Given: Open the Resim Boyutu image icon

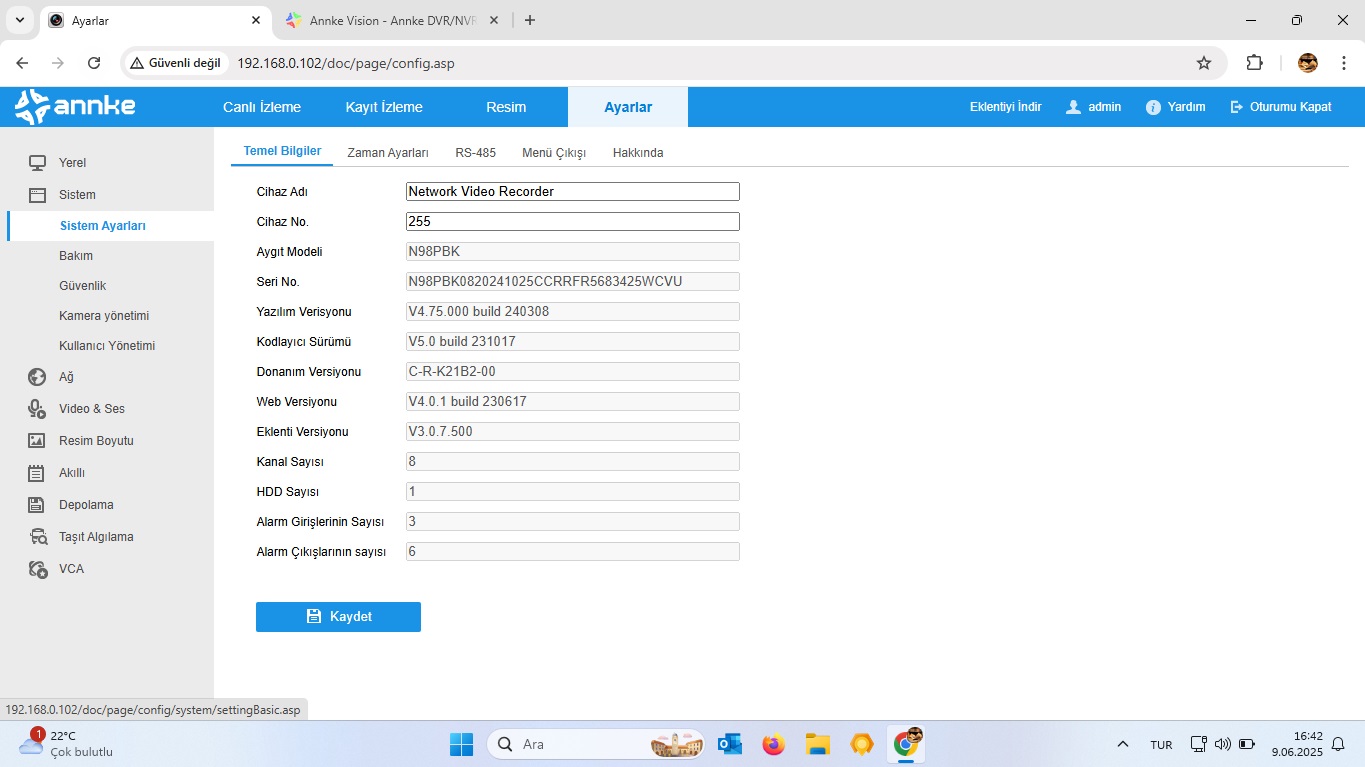Looking at the screenshot, I should tap(37, 441).
